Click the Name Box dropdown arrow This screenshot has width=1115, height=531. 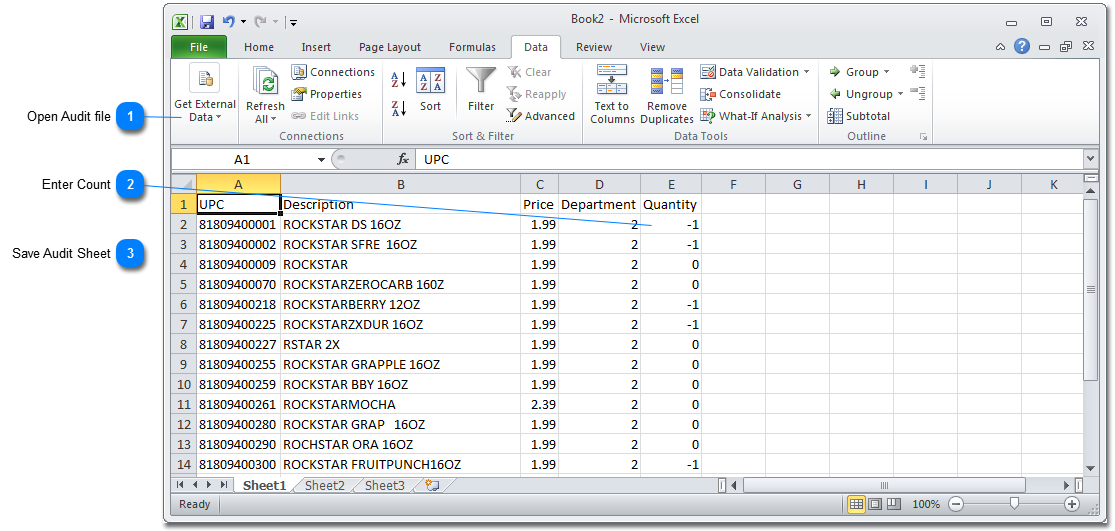point(321,160)
